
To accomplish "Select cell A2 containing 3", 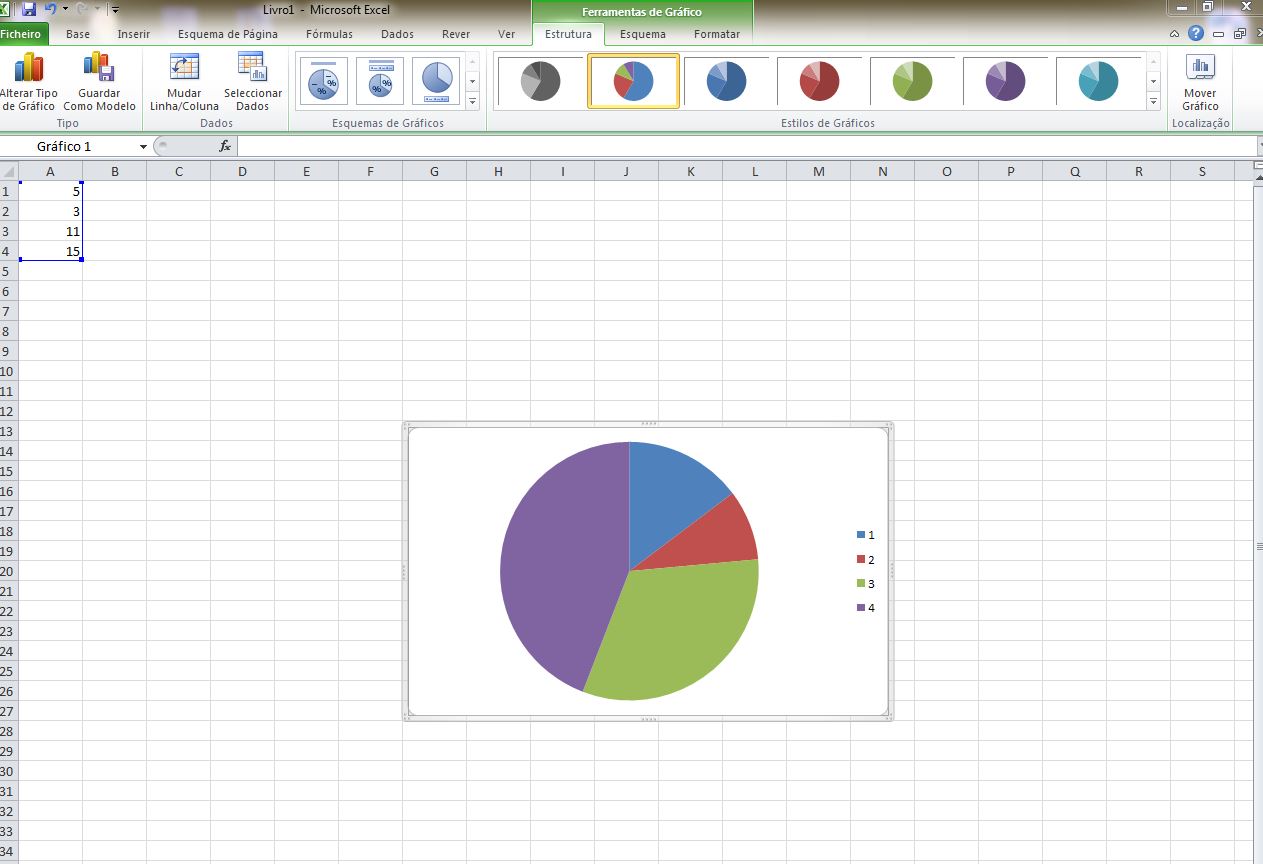I will tap(50, 211).
